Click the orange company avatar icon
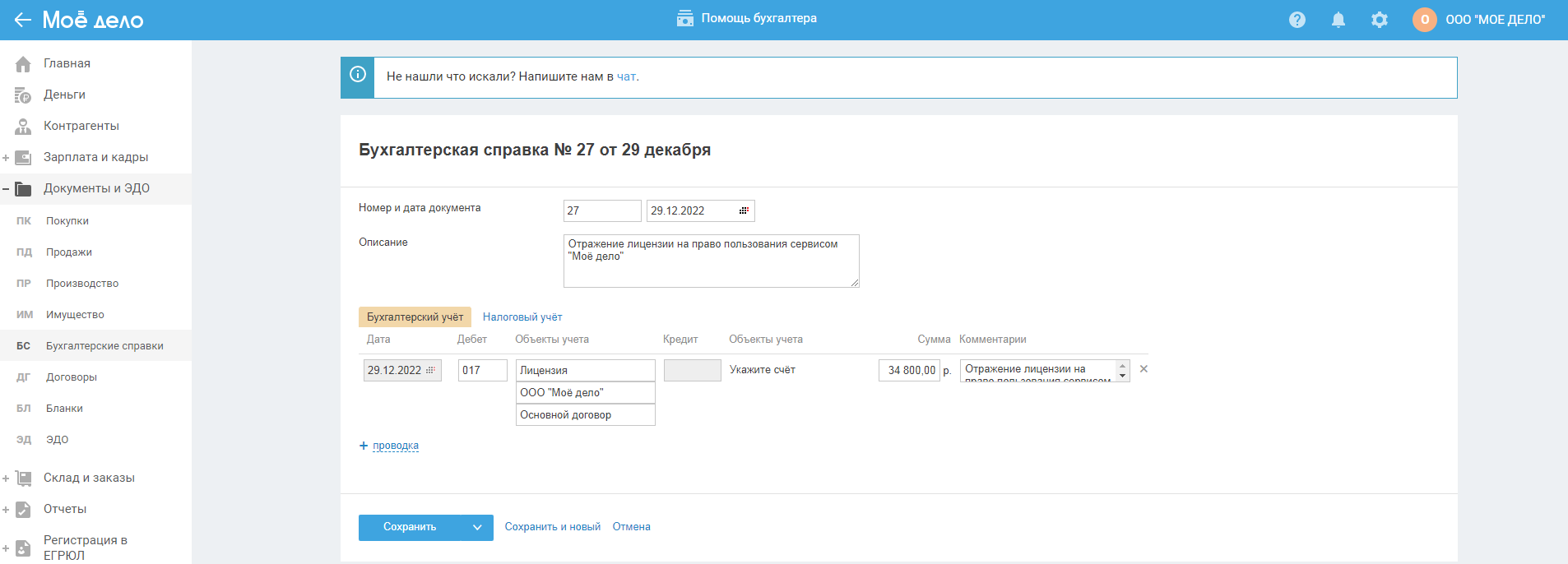This screenshot has width=1568, height=564. (x=1425, y=20)
